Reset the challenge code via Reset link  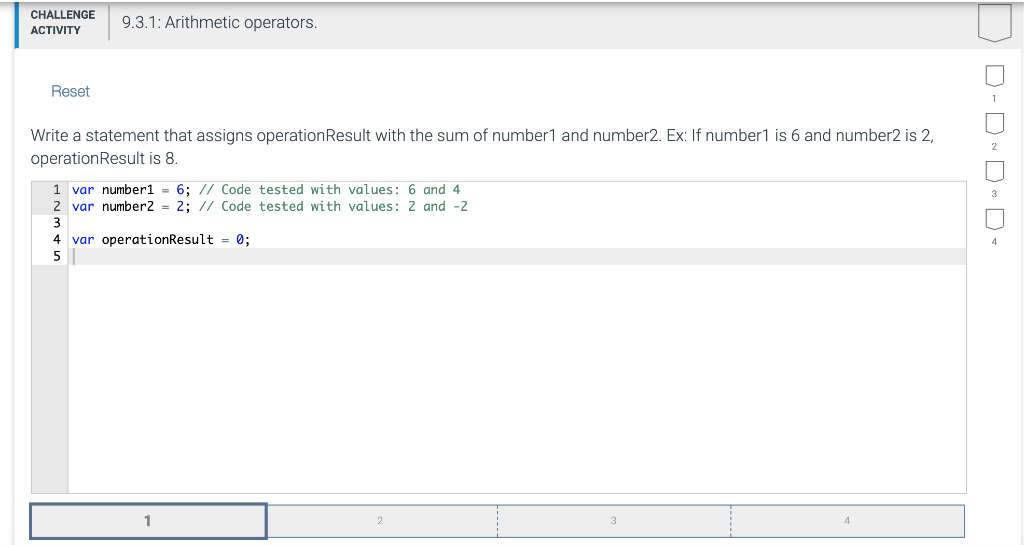click(x=71, y=91)
